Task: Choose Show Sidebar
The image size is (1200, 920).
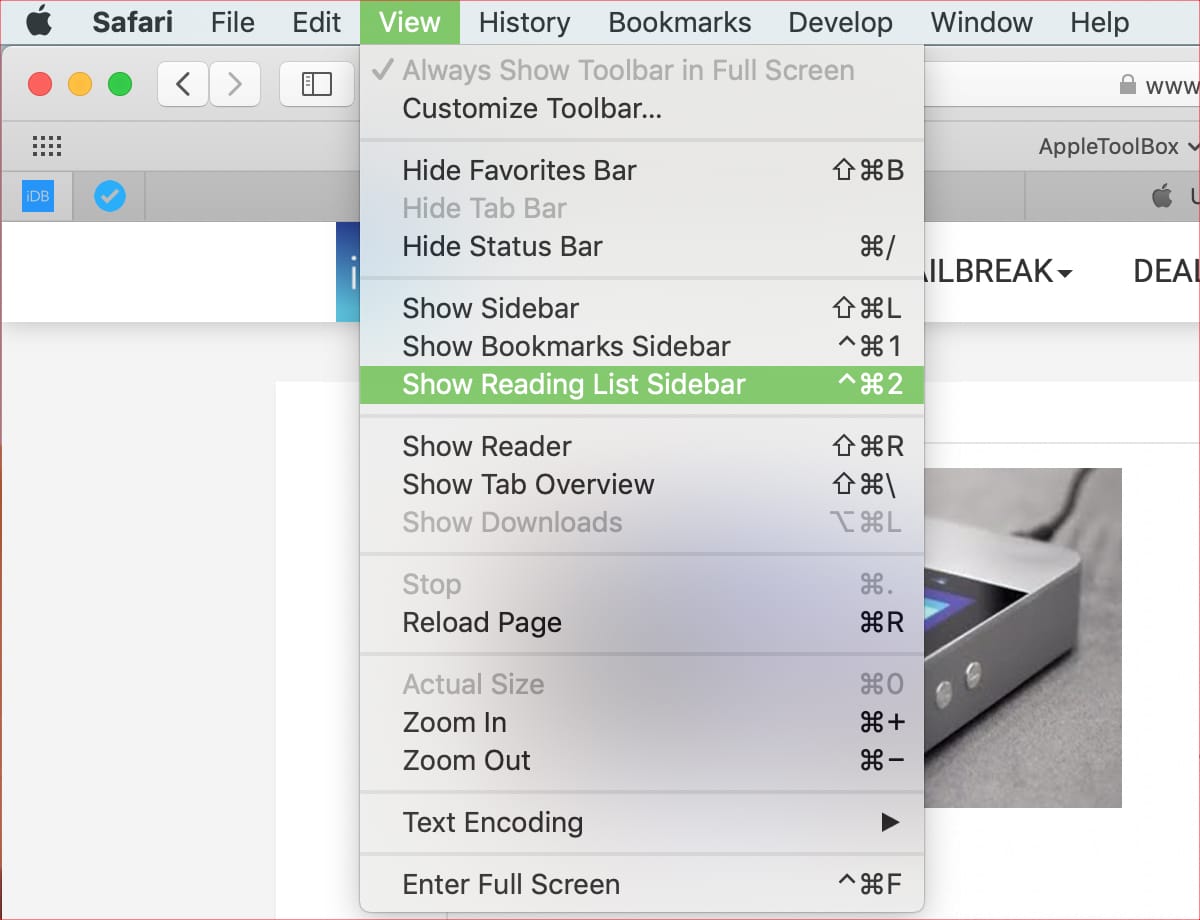Action: 642,308
